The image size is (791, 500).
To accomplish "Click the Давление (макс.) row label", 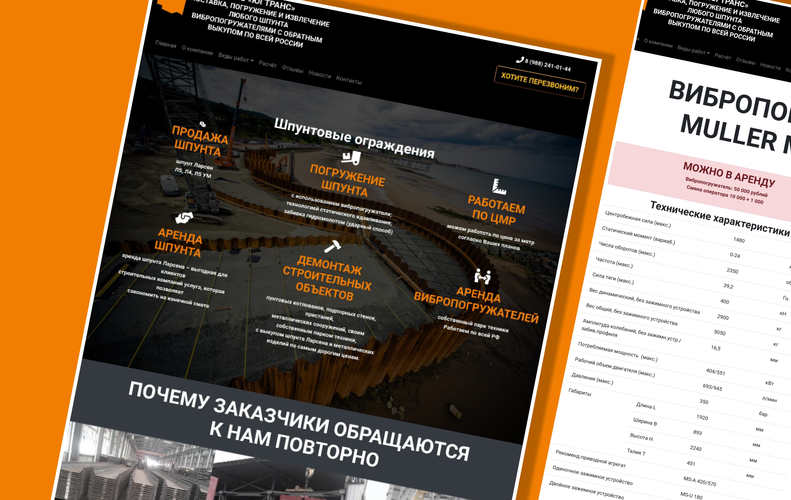I will tap(592, 378).
